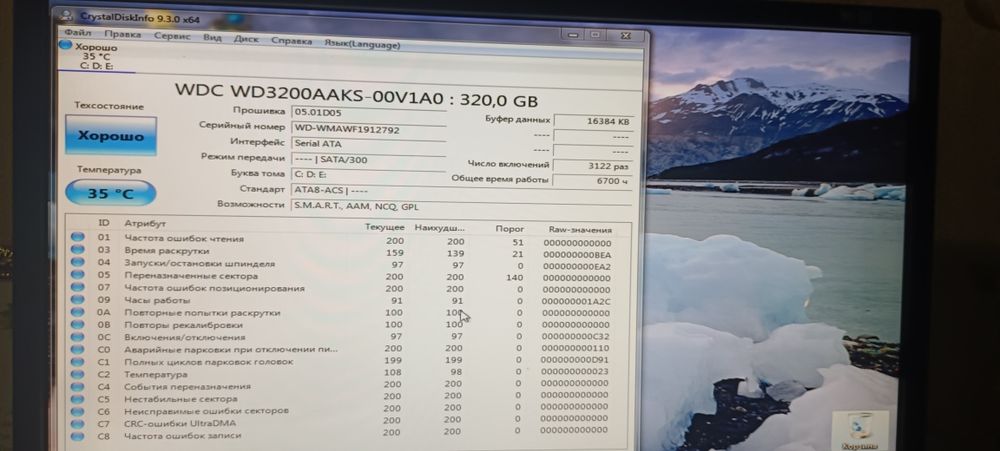This screenshot has height=451, width=1000.
Task: Click the status circle for Часы работы
Action: [77, 299]
